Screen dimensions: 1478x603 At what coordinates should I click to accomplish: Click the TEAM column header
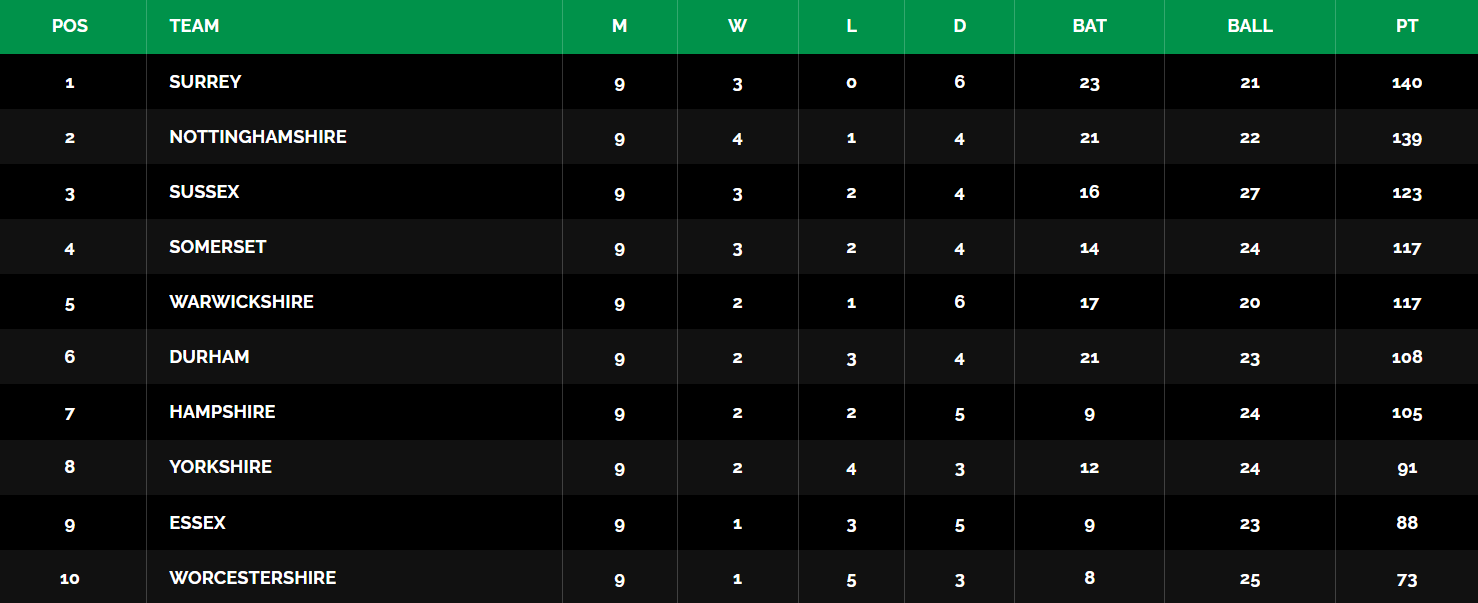coord(194,26)
